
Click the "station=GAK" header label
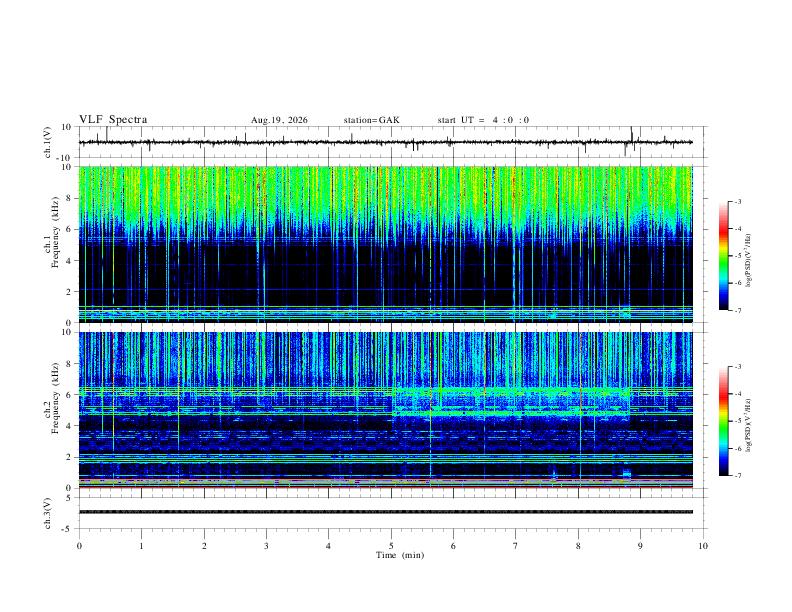(371, 120)
